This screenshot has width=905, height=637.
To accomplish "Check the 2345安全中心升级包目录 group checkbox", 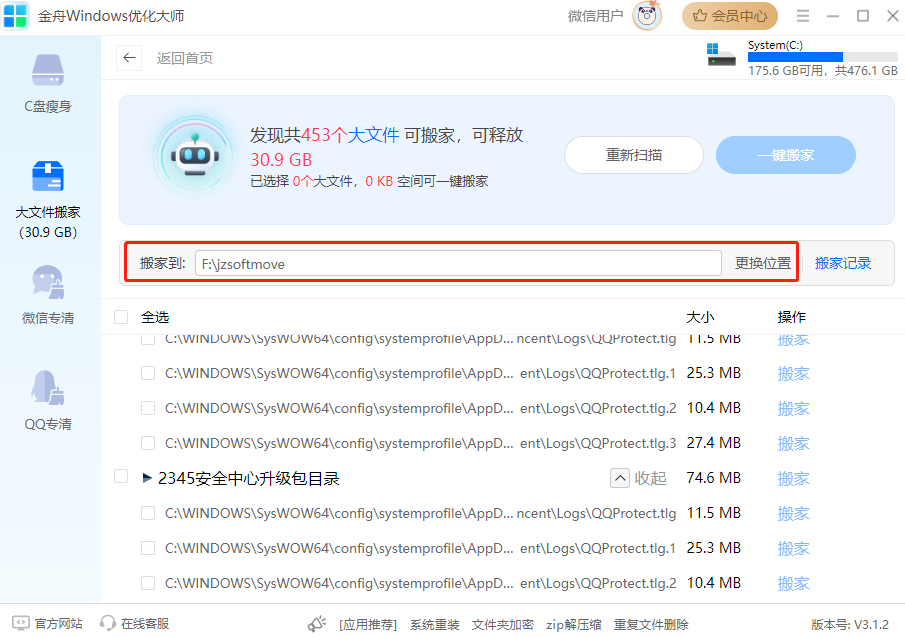I will click(121, 477).
